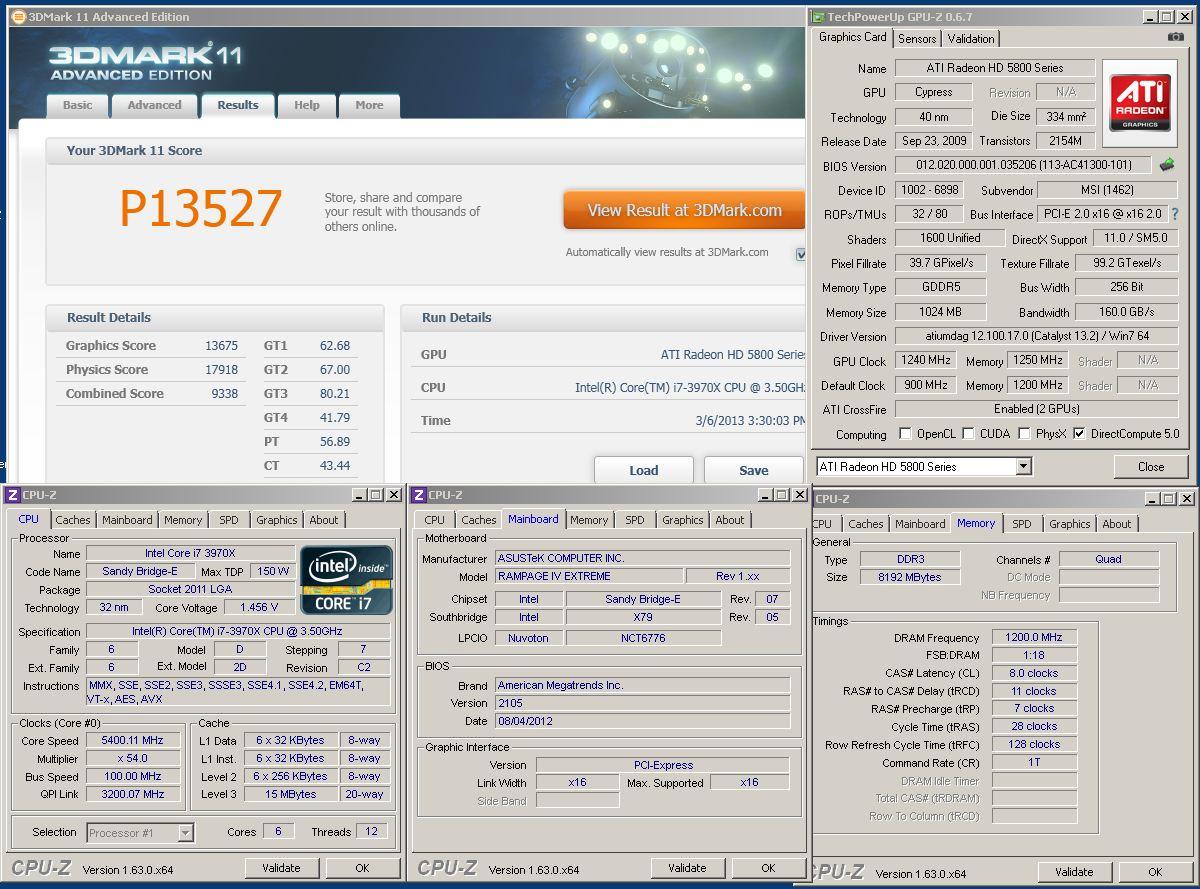Click the Bus Interface question mark icon
The height and width of the screenshot is (889, 1200).
[1175, 214]
